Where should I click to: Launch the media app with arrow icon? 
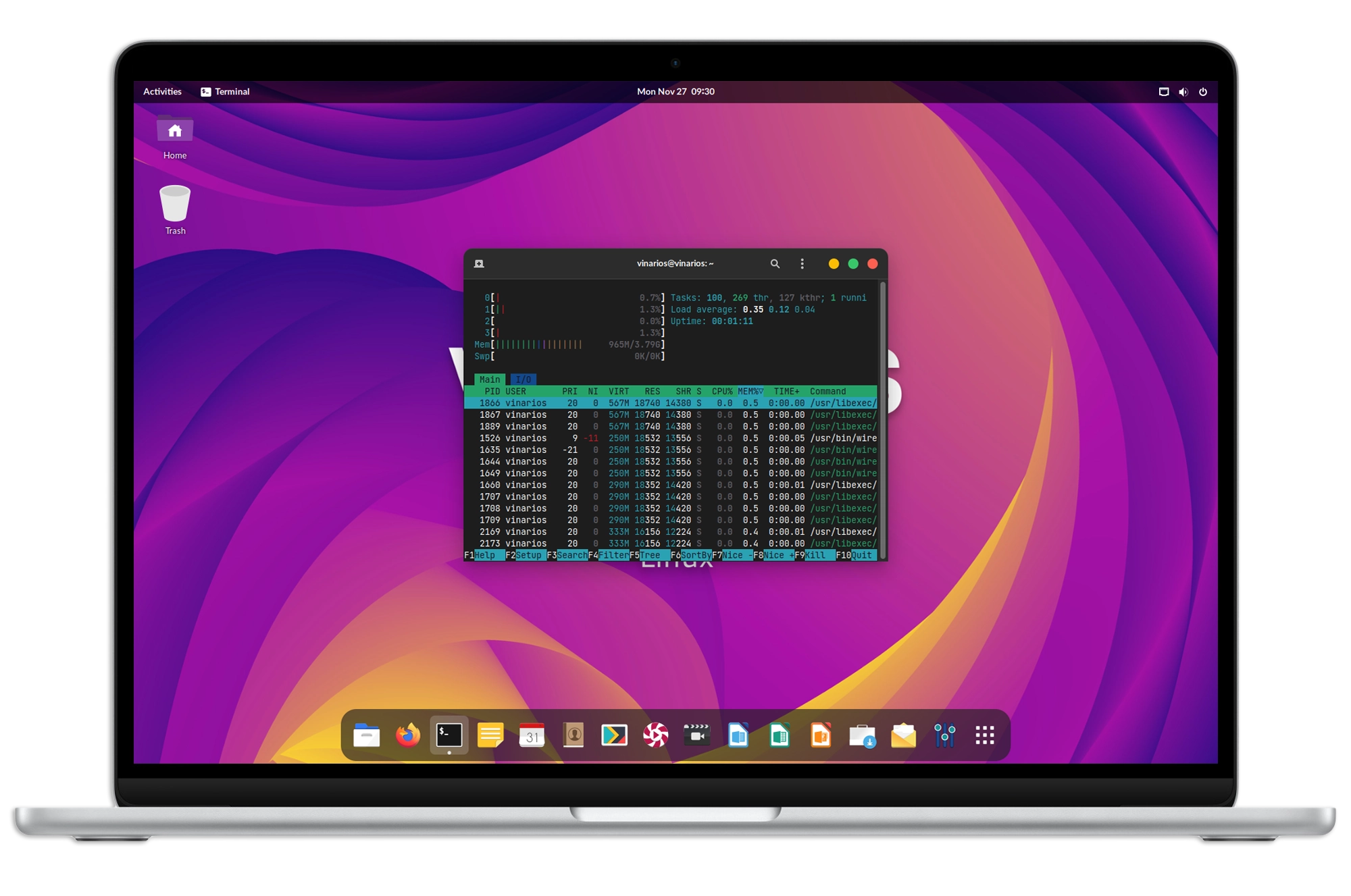(614, 735)
